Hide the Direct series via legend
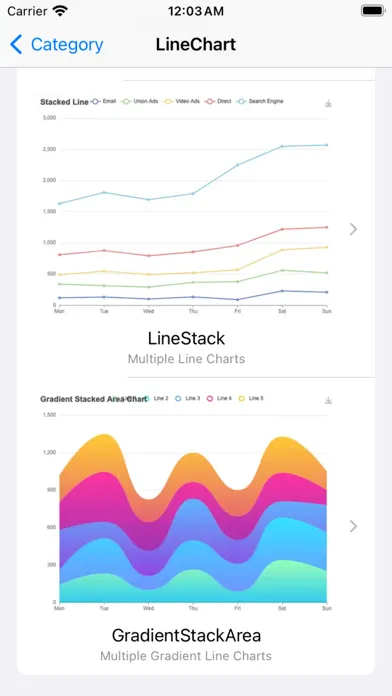Image resolution: width=392 pixels, height=696 pixels. (218, 101)
